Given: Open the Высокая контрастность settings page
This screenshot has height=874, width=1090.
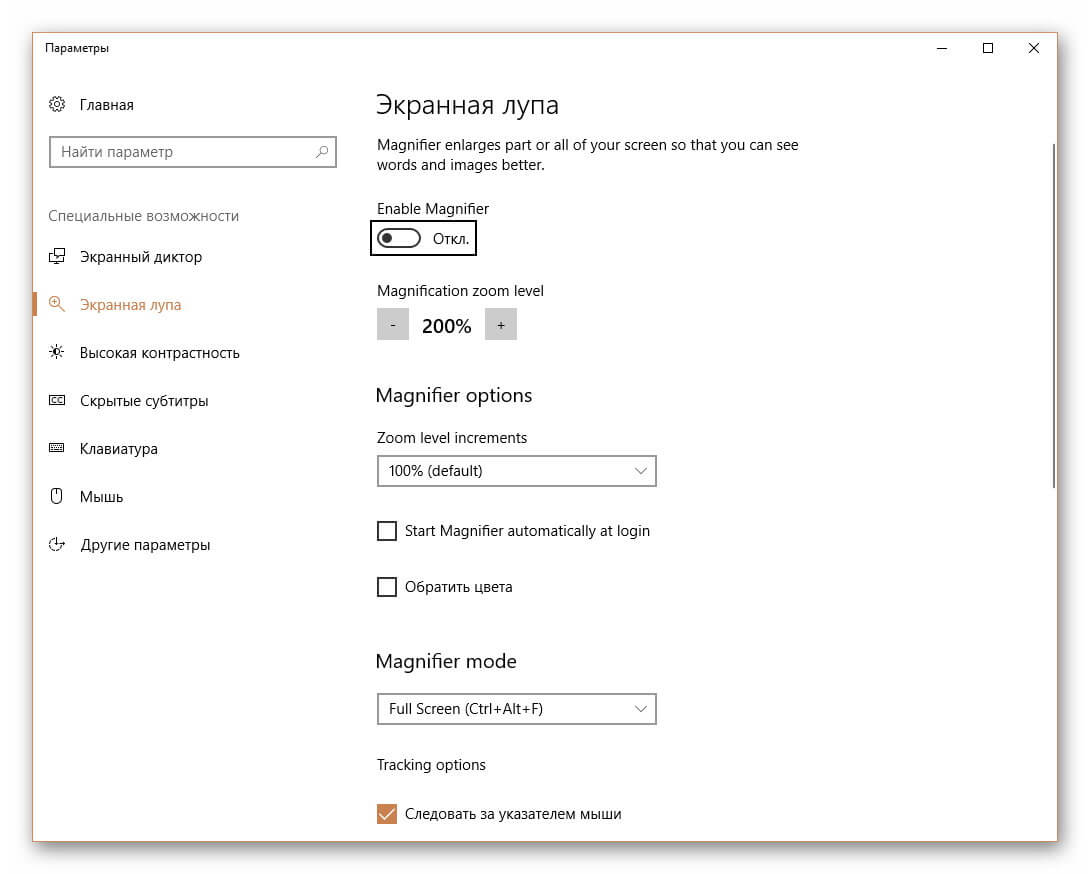Looking at the screenshot, I should click(160, 353).
